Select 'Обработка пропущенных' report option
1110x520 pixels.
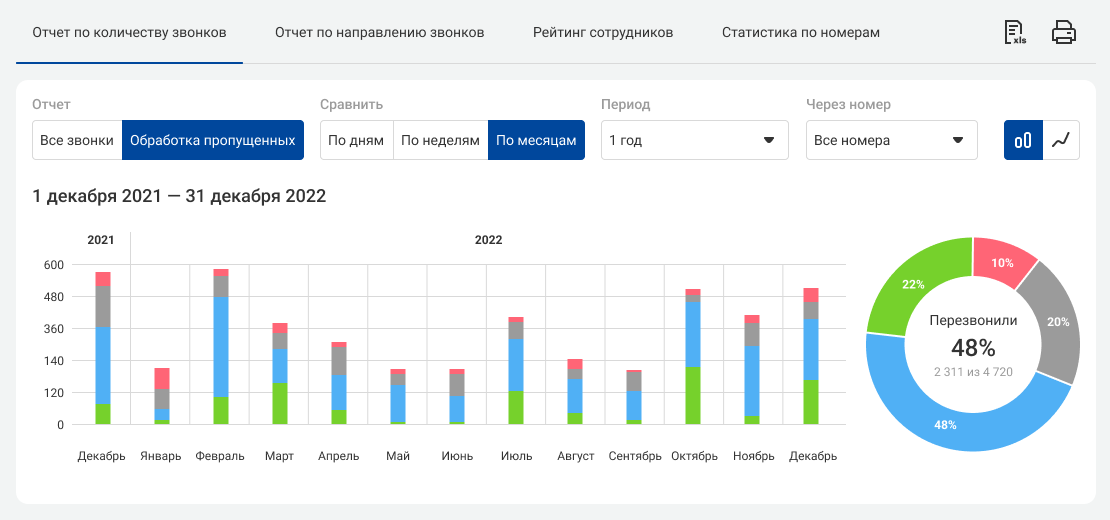pyautogui.click(x=212, y=140)
